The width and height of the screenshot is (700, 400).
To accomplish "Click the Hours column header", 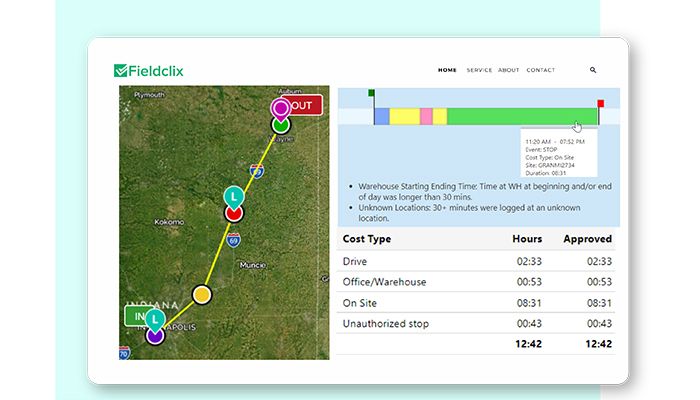I will coord(527,239).
